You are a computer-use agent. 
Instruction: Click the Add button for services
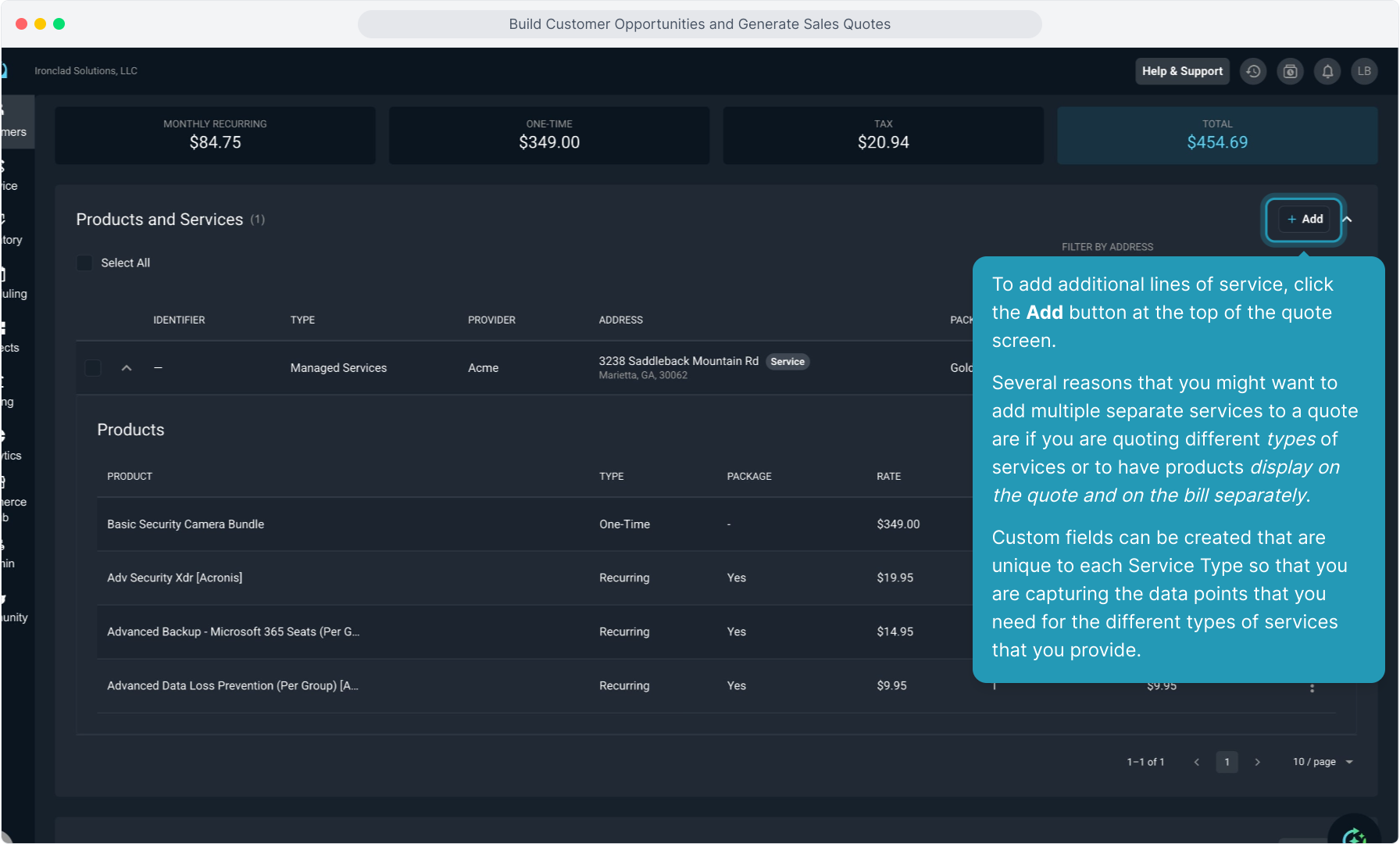click(x=1305, y=220)
